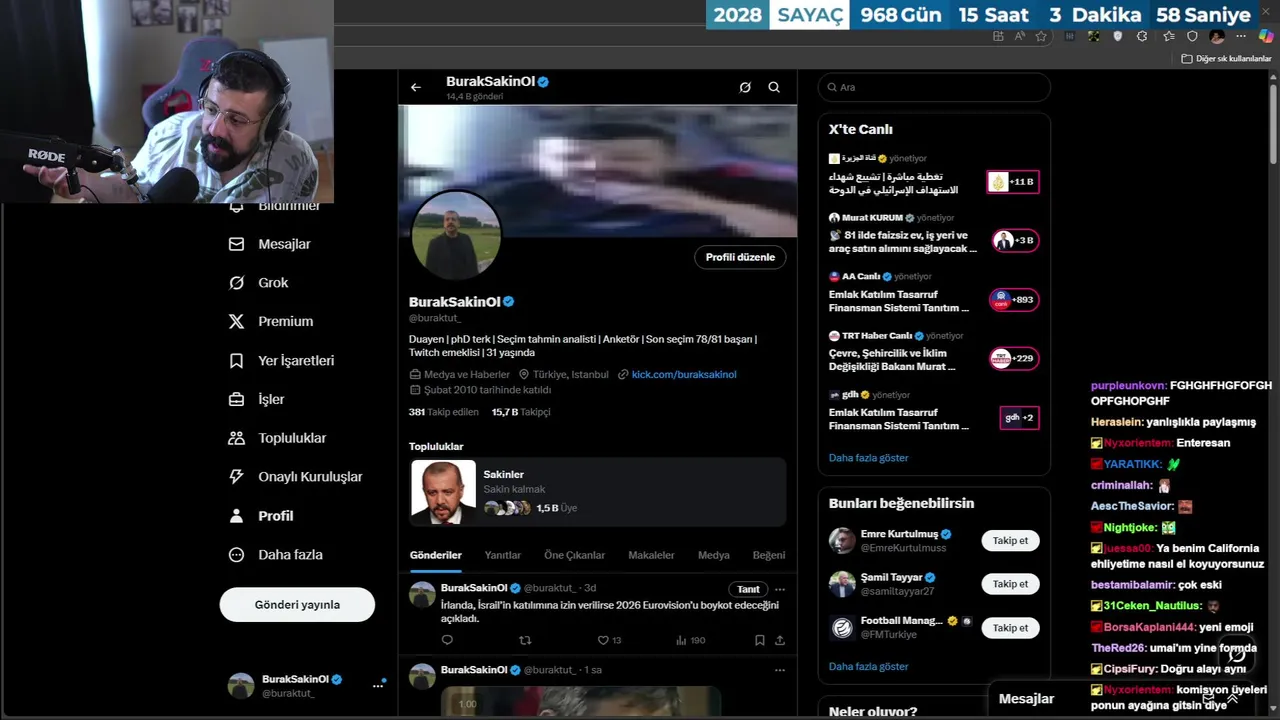Open the profile avatar photo

456,236
